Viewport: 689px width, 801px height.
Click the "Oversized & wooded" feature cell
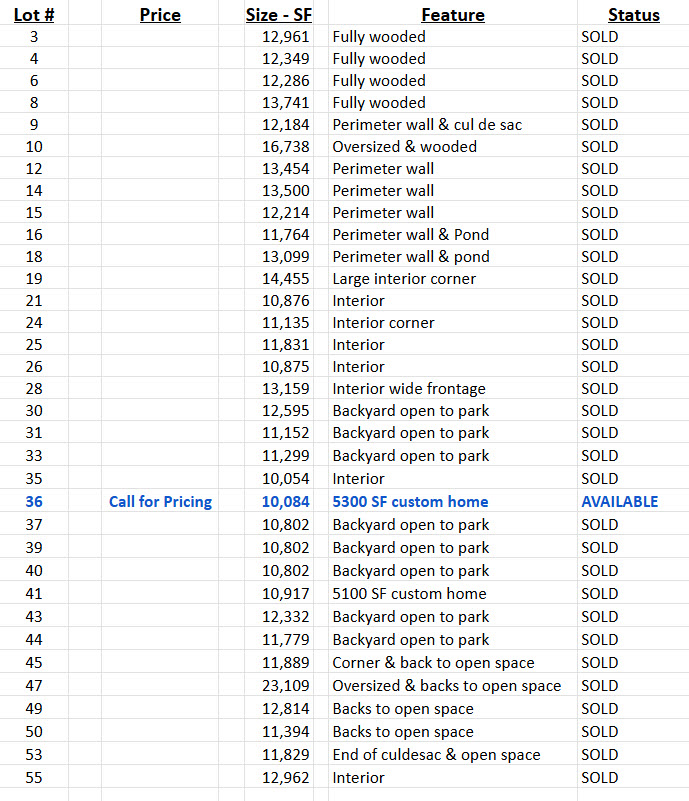coord(404,147)
